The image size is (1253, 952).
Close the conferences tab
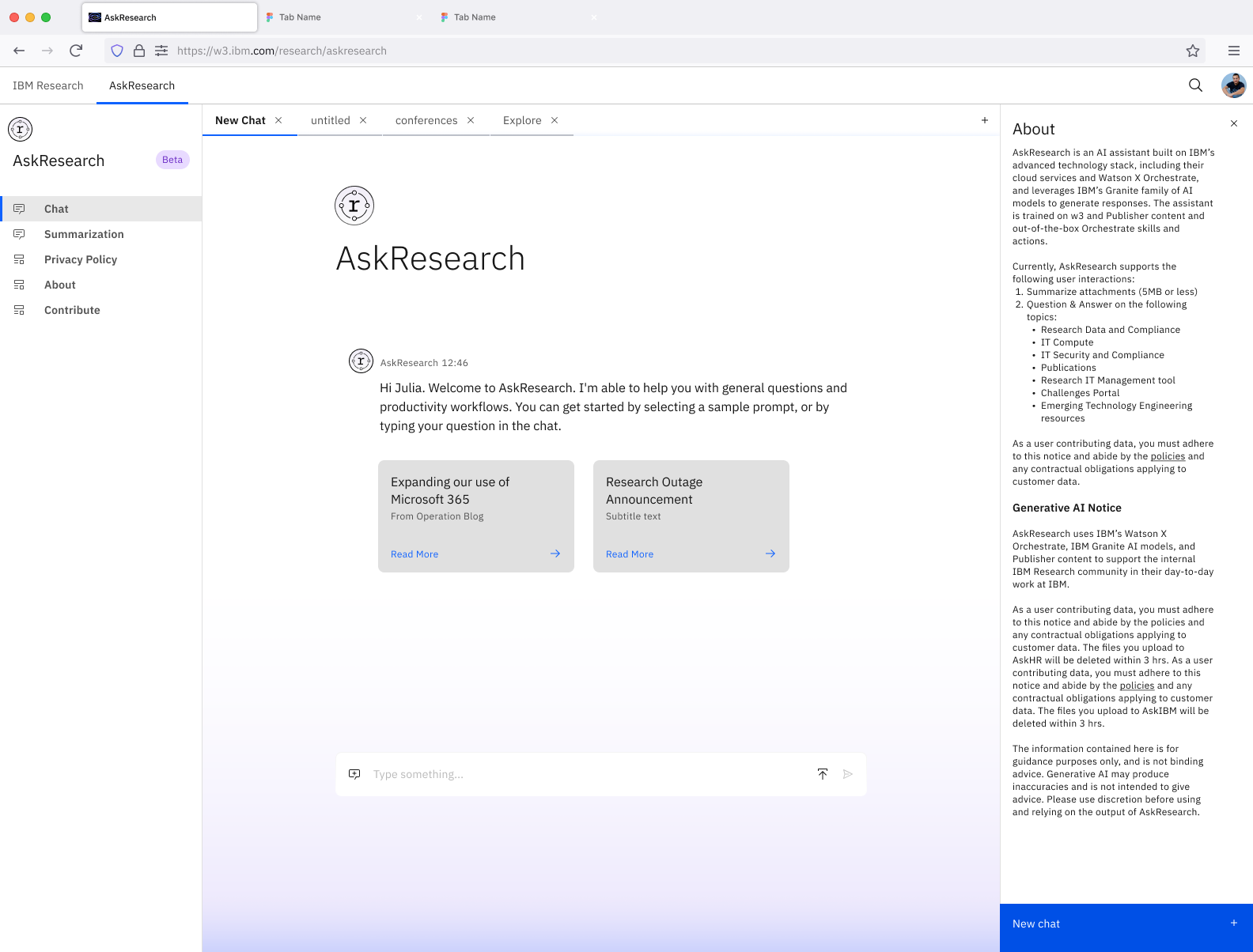click(471, 120)
